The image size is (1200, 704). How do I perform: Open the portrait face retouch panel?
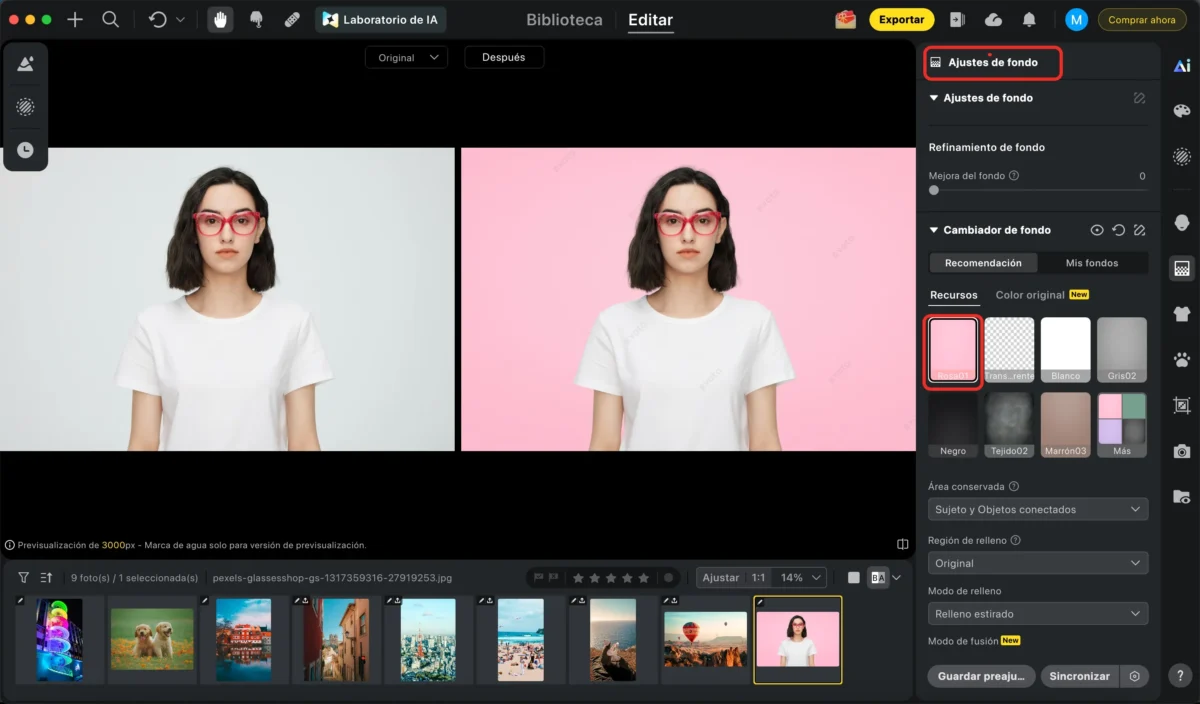1181,222
